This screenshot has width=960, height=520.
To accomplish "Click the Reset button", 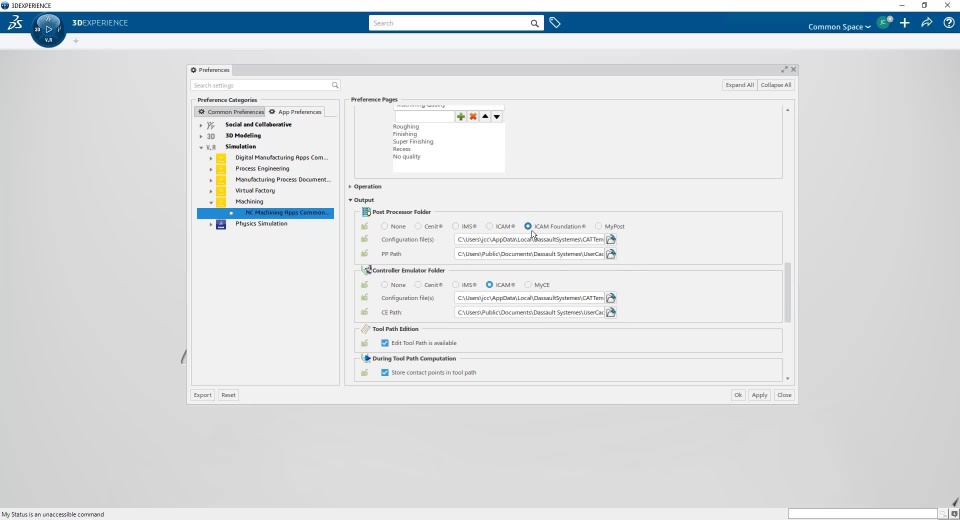I will click(x=228, y=395).
